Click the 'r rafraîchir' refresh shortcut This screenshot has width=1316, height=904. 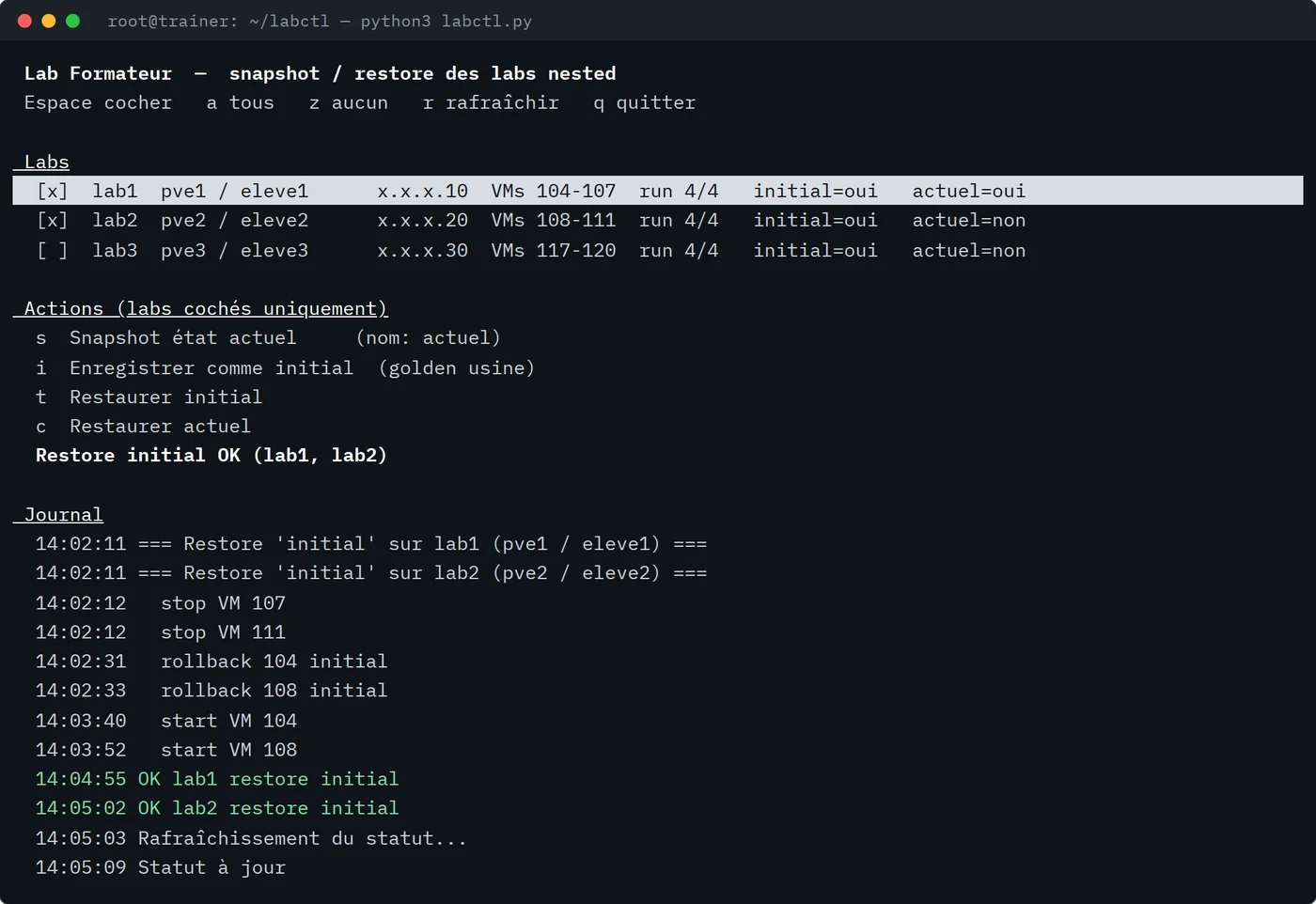(491, 102)
